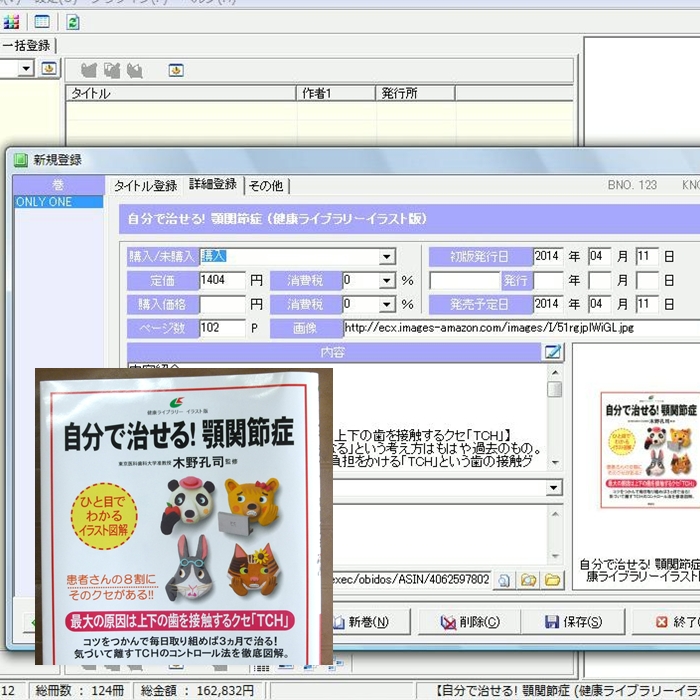Select the 一括登録 tab in main window
Image resolution: width=700 pixels, height=700 pixels.
[26, 45]
